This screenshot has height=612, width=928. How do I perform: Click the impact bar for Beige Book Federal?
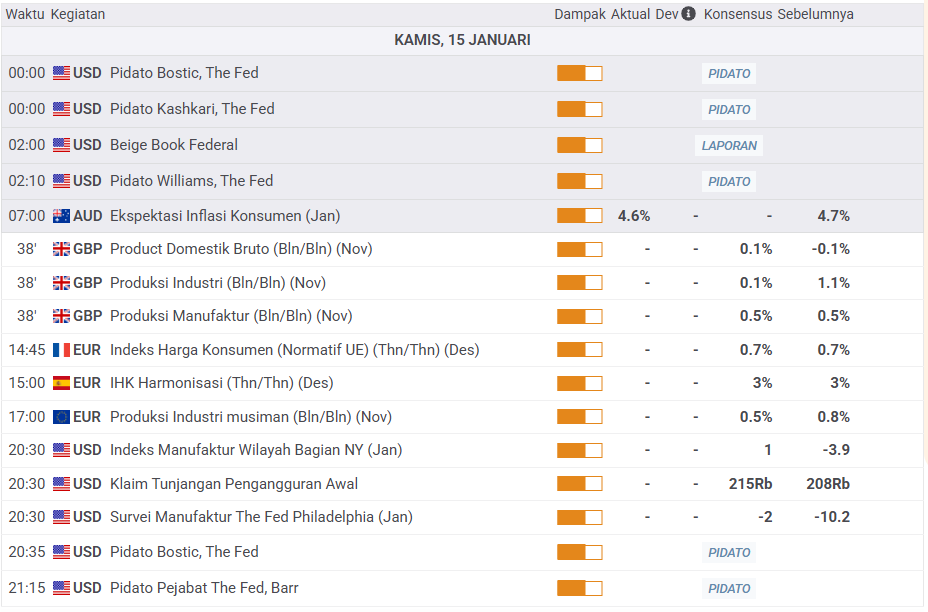579,146
